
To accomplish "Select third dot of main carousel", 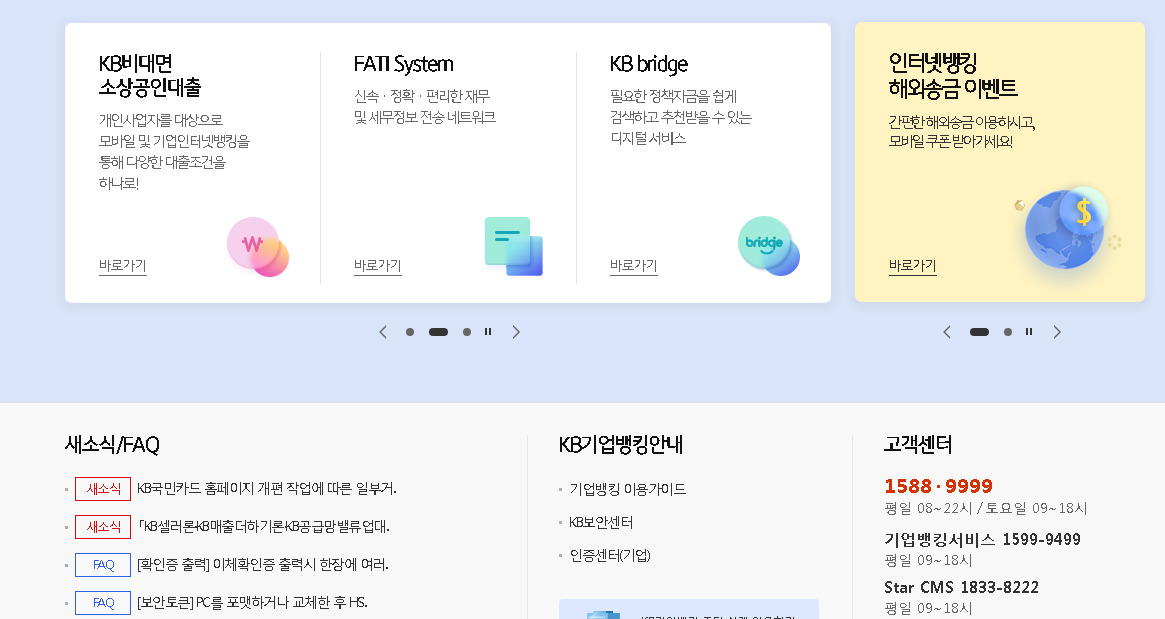I will 467,332.
